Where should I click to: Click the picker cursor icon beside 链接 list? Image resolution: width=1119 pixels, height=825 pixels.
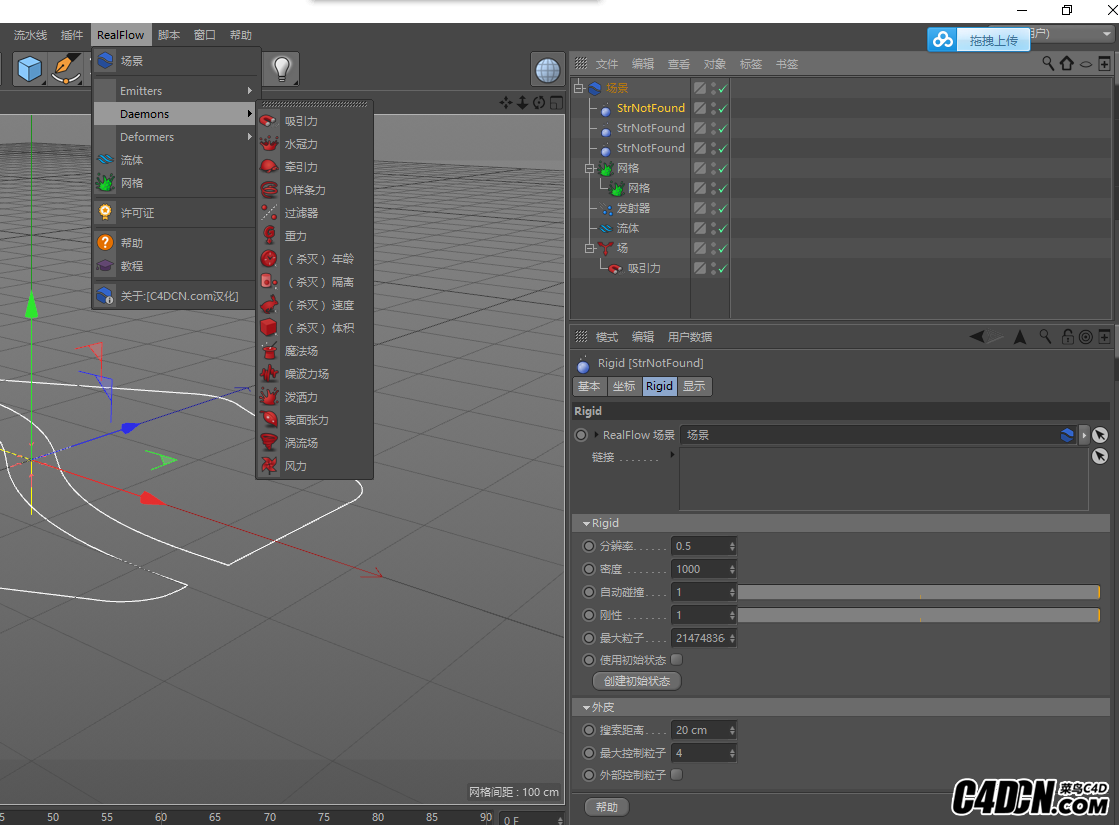(1100, 455)
